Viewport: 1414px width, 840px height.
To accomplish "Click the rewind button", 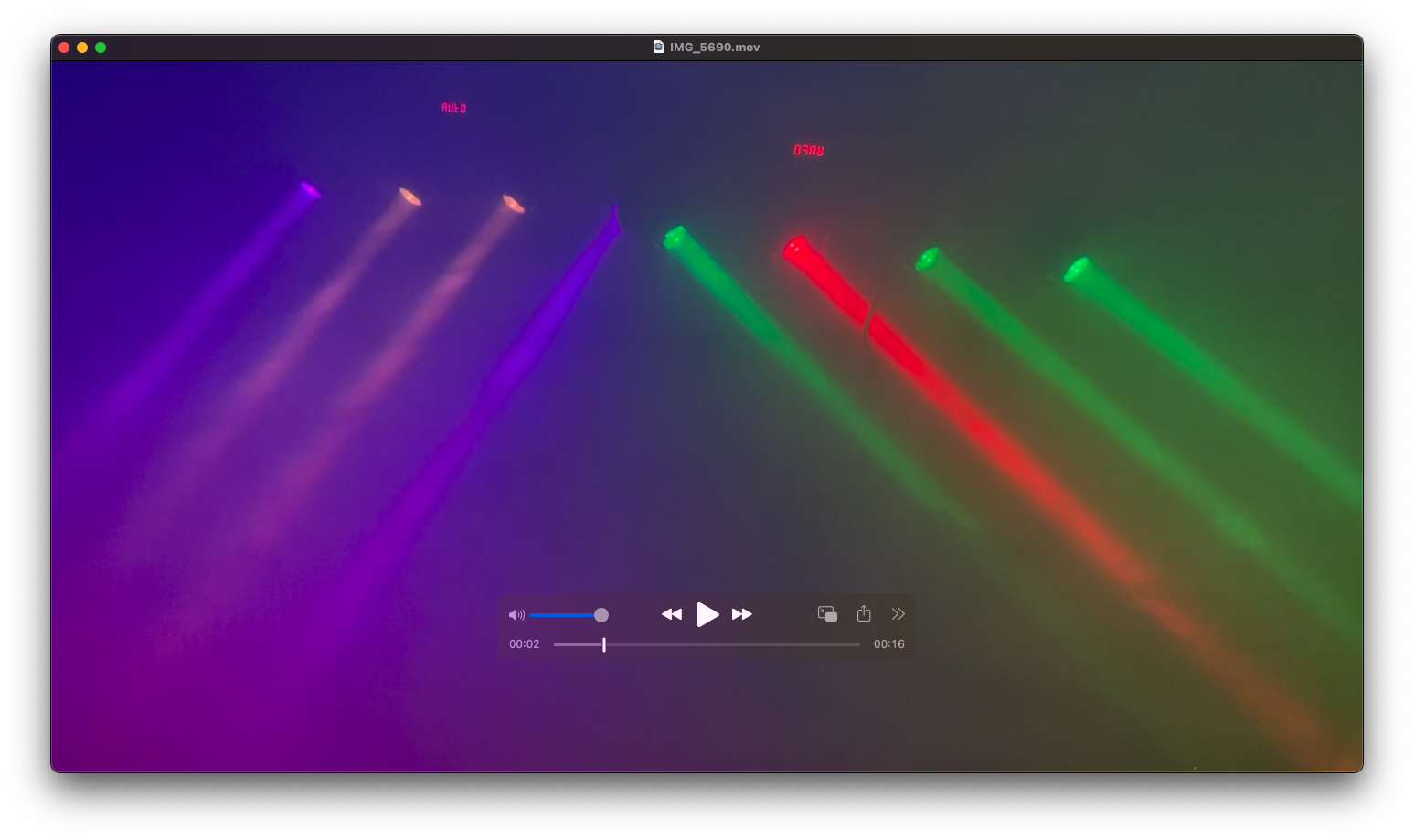I will coord(672,614).
